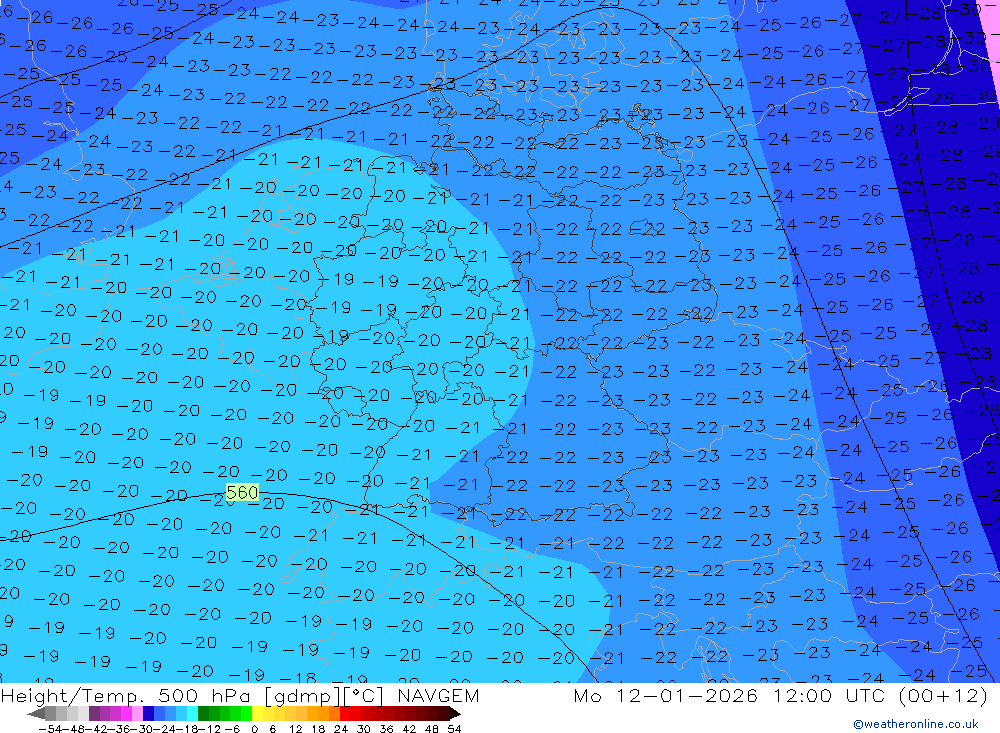Click the right arrow of the color scale

(x=454, y=714)
